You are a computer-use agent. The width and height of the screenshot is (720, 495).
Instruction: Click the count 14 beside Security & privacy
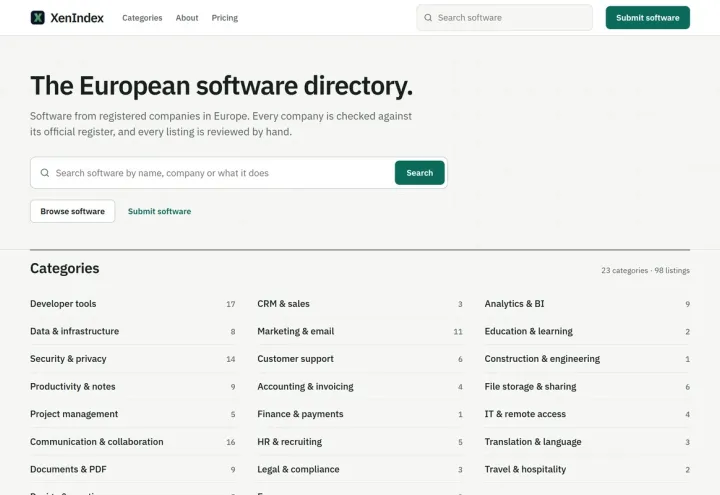tap(231, 359)
